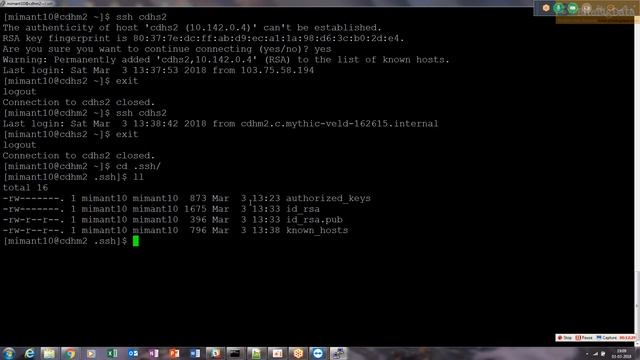Click the PuTTY window title bar text
Image resolution: width=640 pixels, height=360 pixels.
point(29,3)
